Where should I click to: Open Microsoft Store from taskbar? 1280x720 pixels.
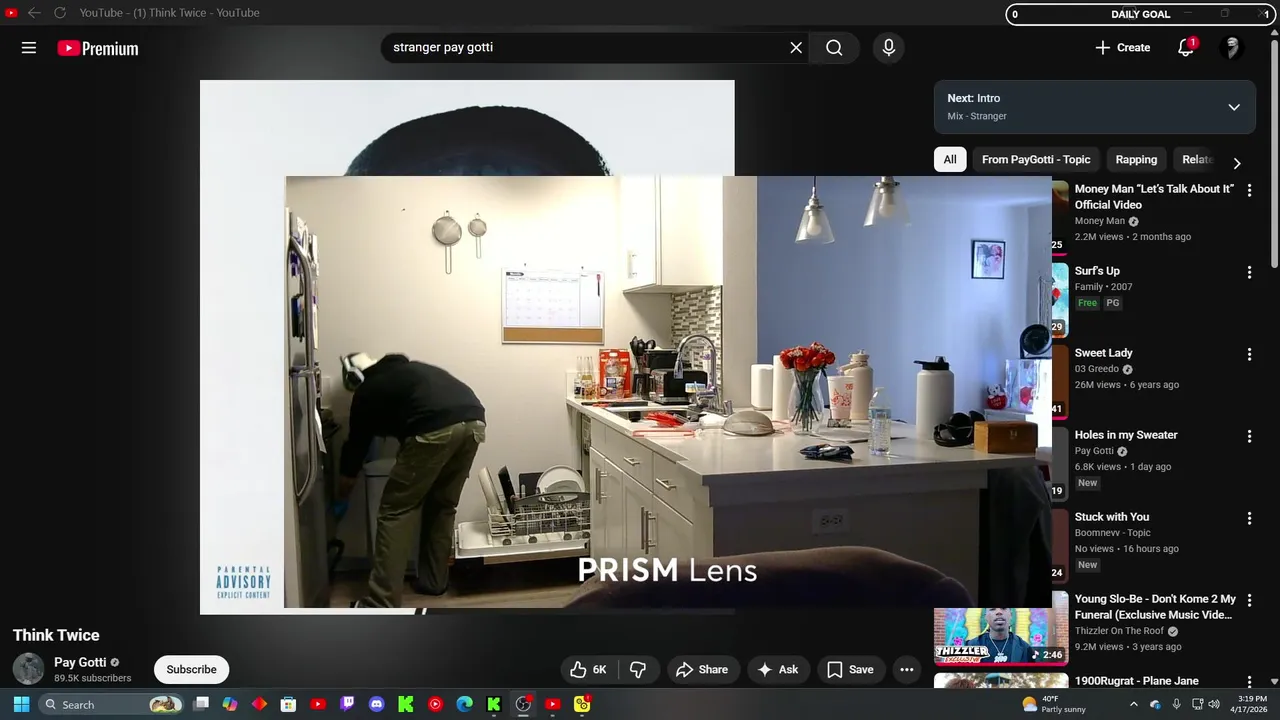pos(288,704)
